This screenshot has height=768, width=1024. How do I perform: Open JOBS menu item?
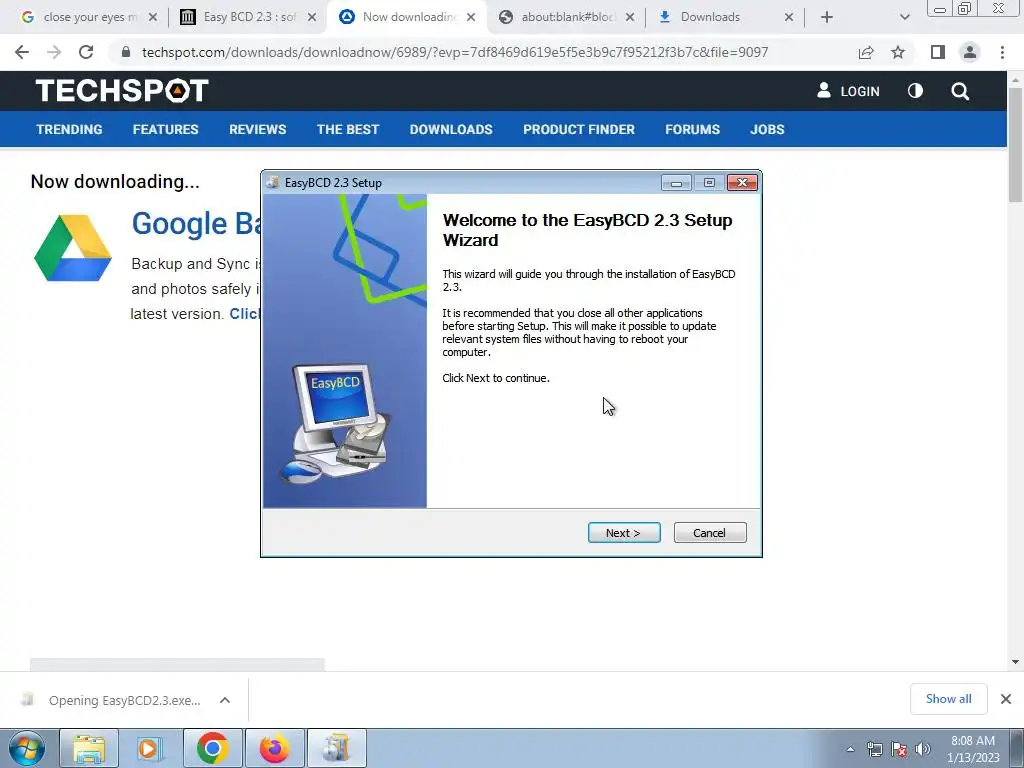pyautogui.click(x=767, y=129)
